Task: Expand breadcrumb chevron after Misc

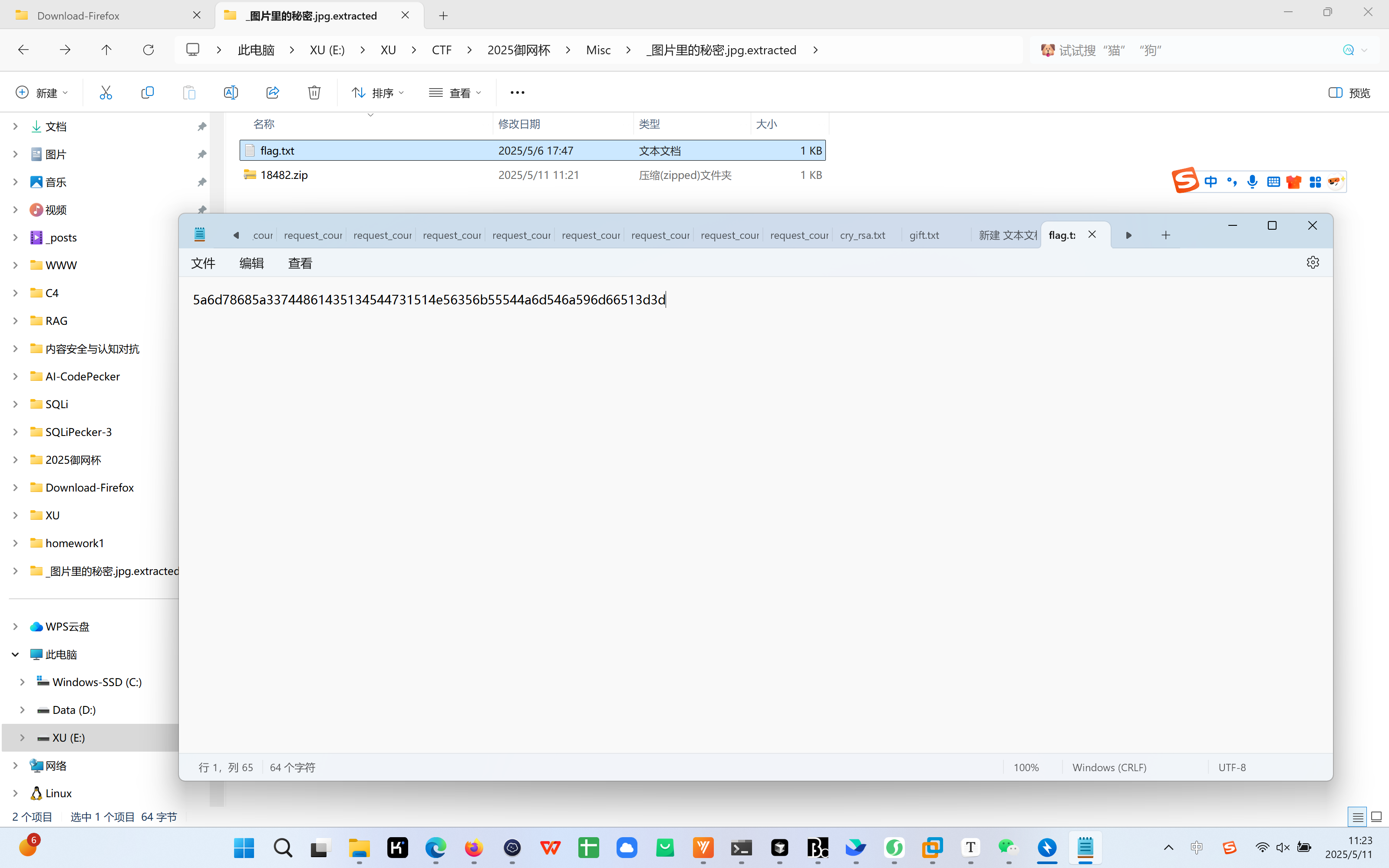Action: click(628, 50)
